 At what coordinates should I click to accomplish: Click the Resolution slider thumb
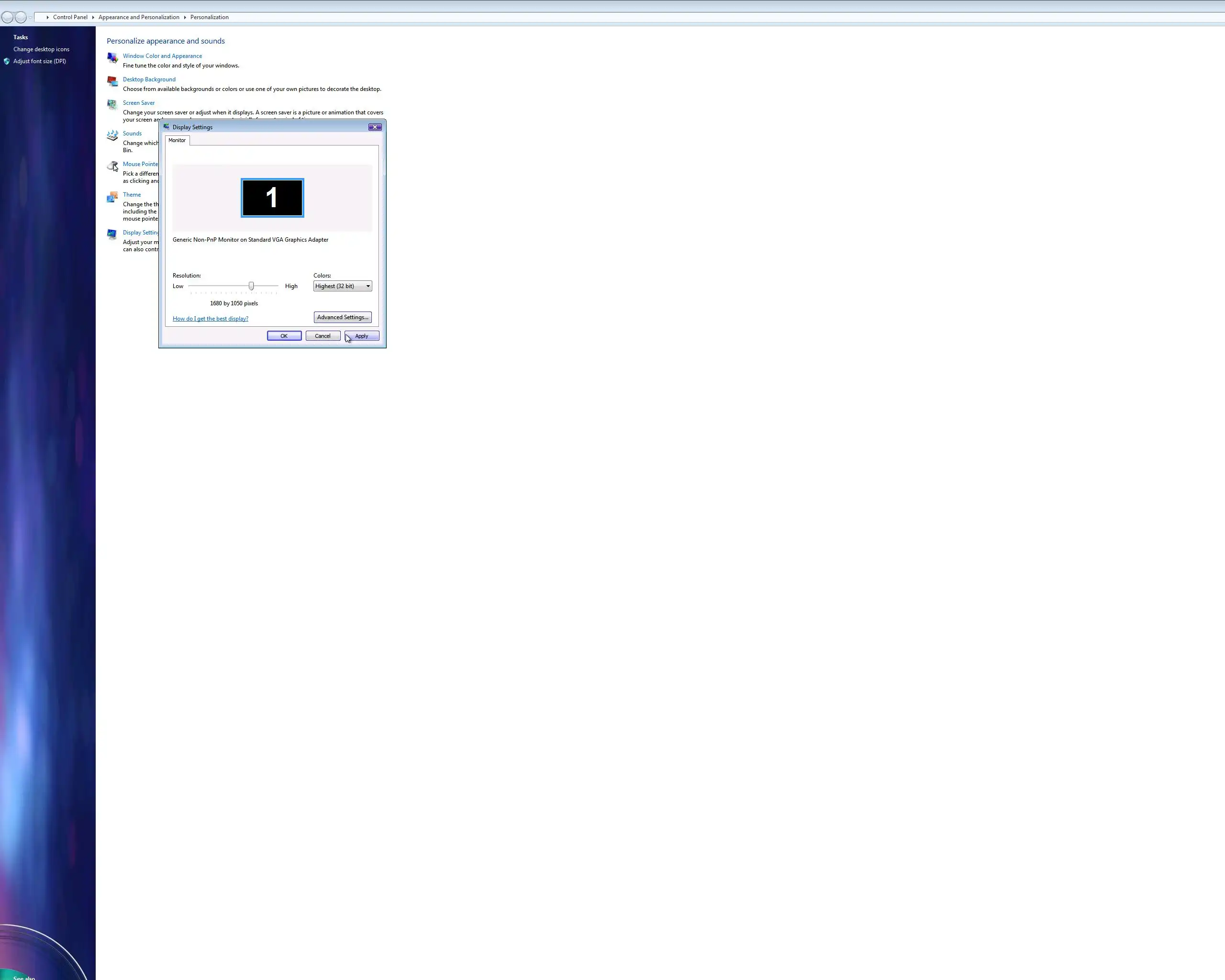tap(251, 286)
